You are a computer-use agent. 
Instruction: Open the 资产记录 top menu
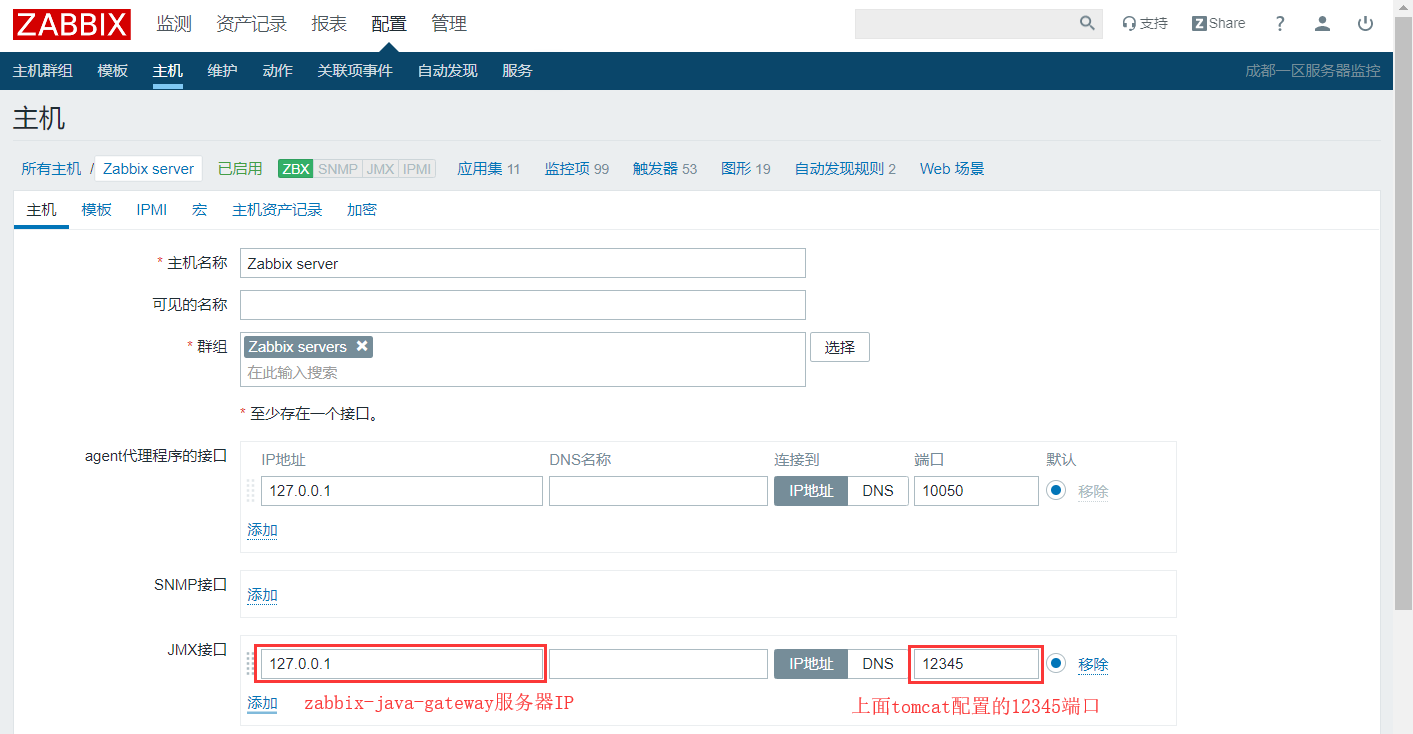coord(251,24)
